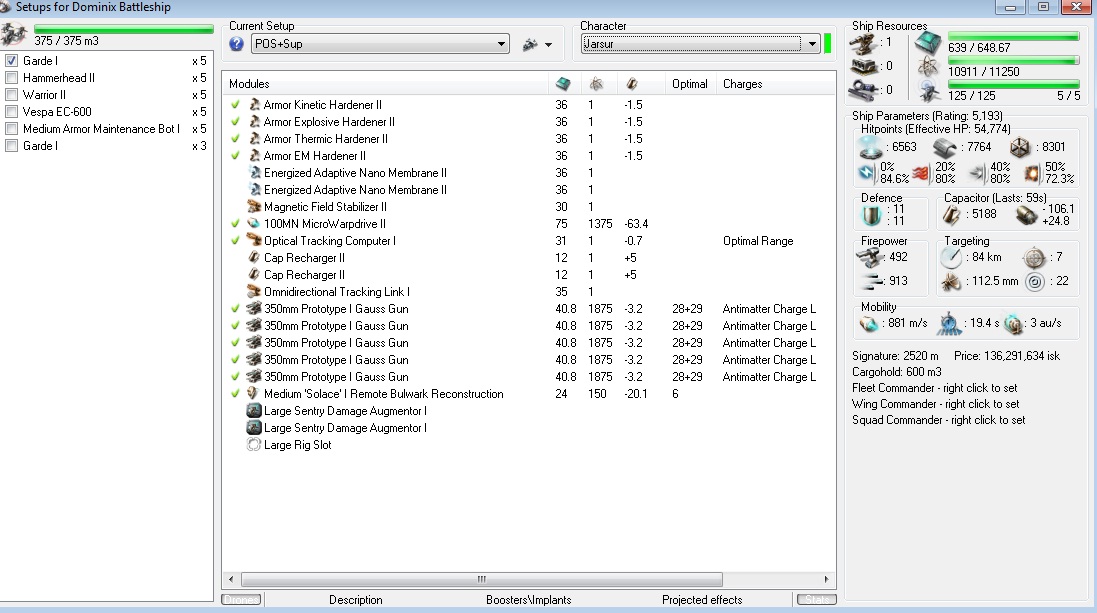Click the capacitor icon showing 5188
This screenshot has height=613, width=1097.
pos(951,215)
